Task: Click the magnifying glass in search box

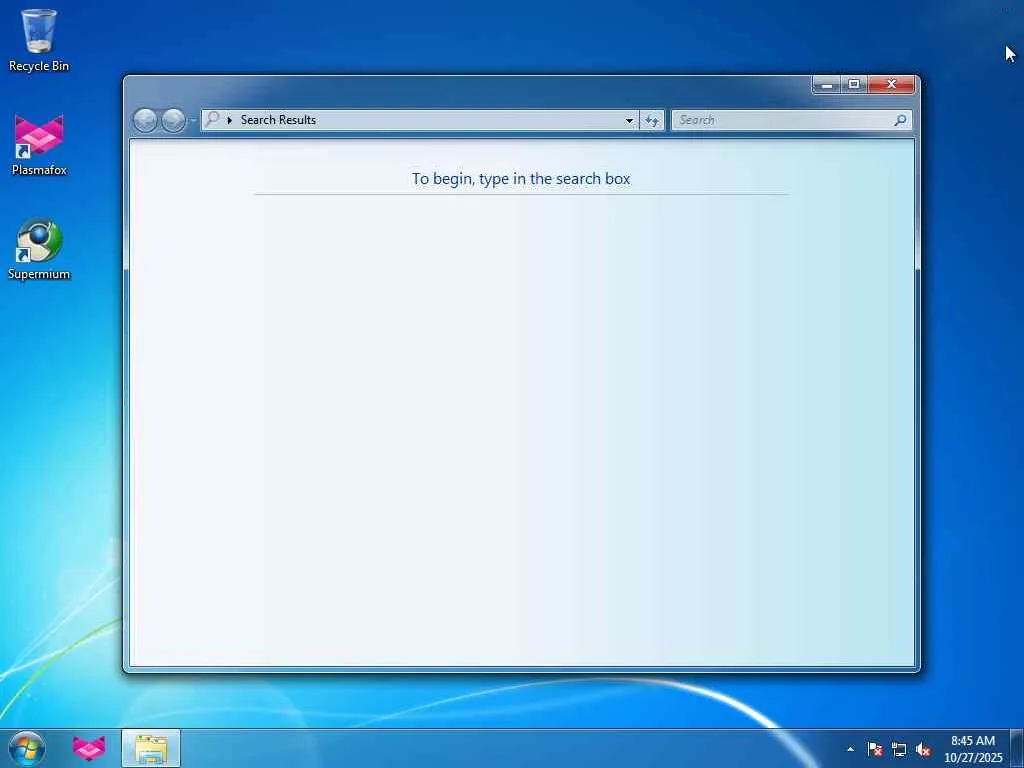Action: tap(901, 120)
